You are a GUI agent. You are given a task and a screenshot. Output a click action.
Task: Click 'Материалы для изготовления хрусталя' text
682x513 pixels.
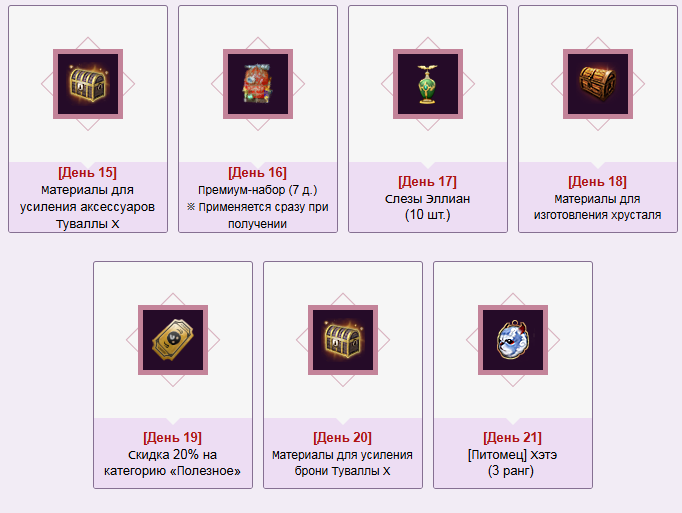(598, 207)
